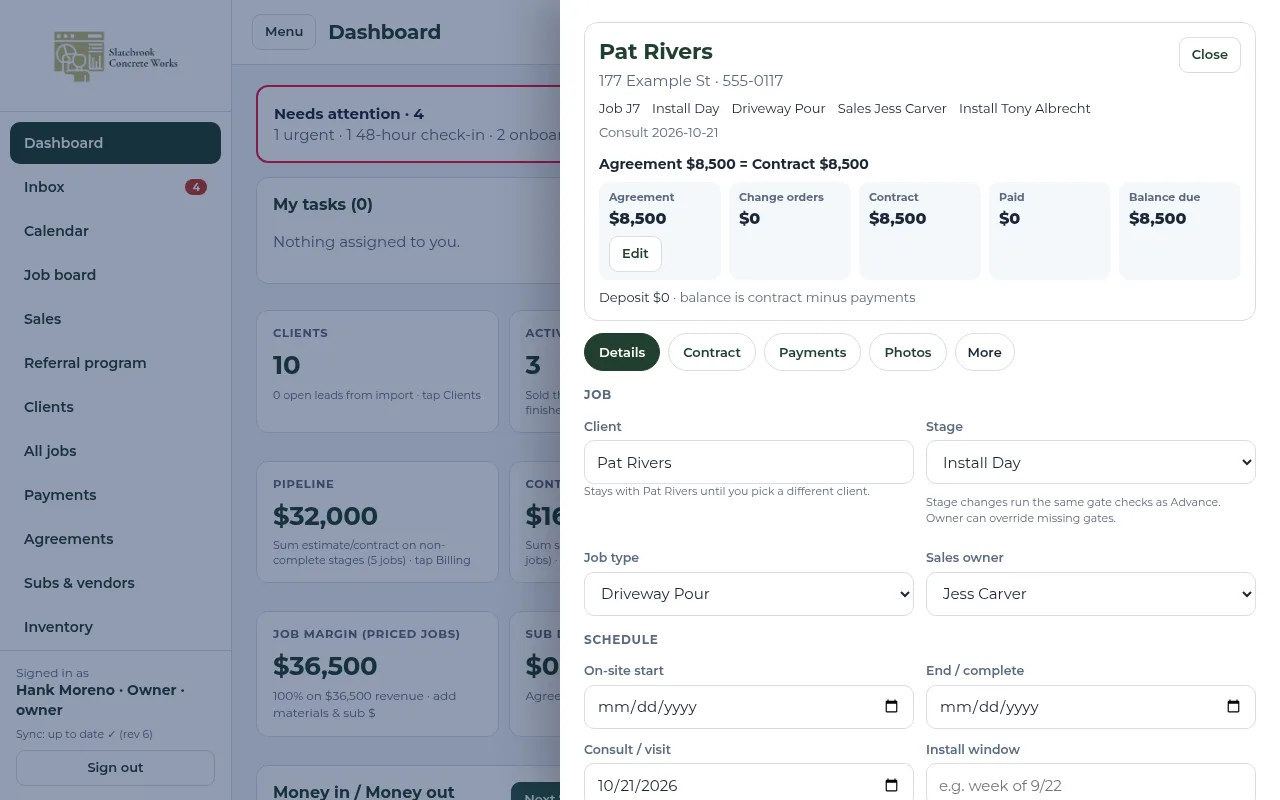Open calendar picker for Consult / visit date

point(892,785)
